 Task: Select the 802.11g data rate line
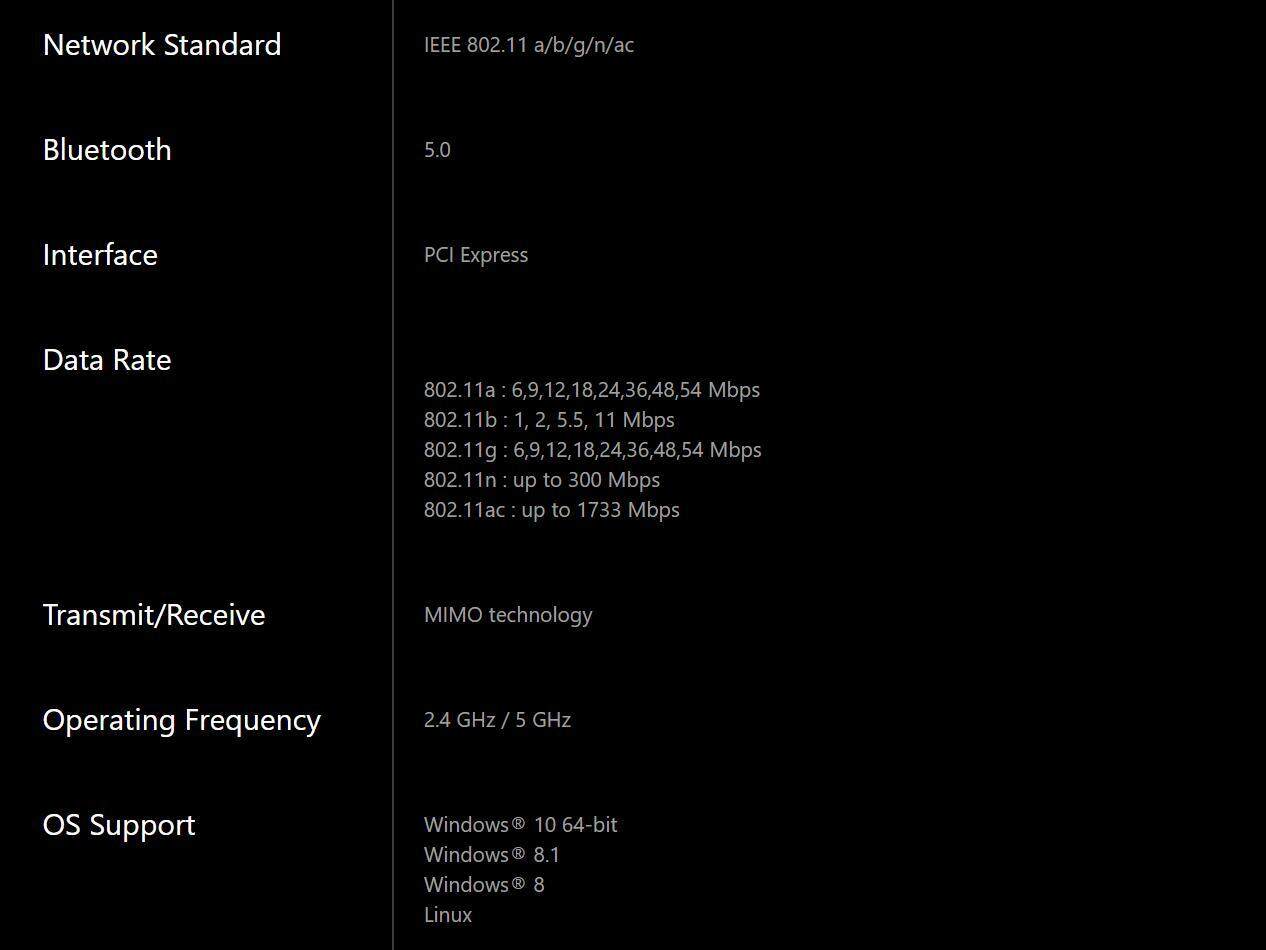coord(592,450)
